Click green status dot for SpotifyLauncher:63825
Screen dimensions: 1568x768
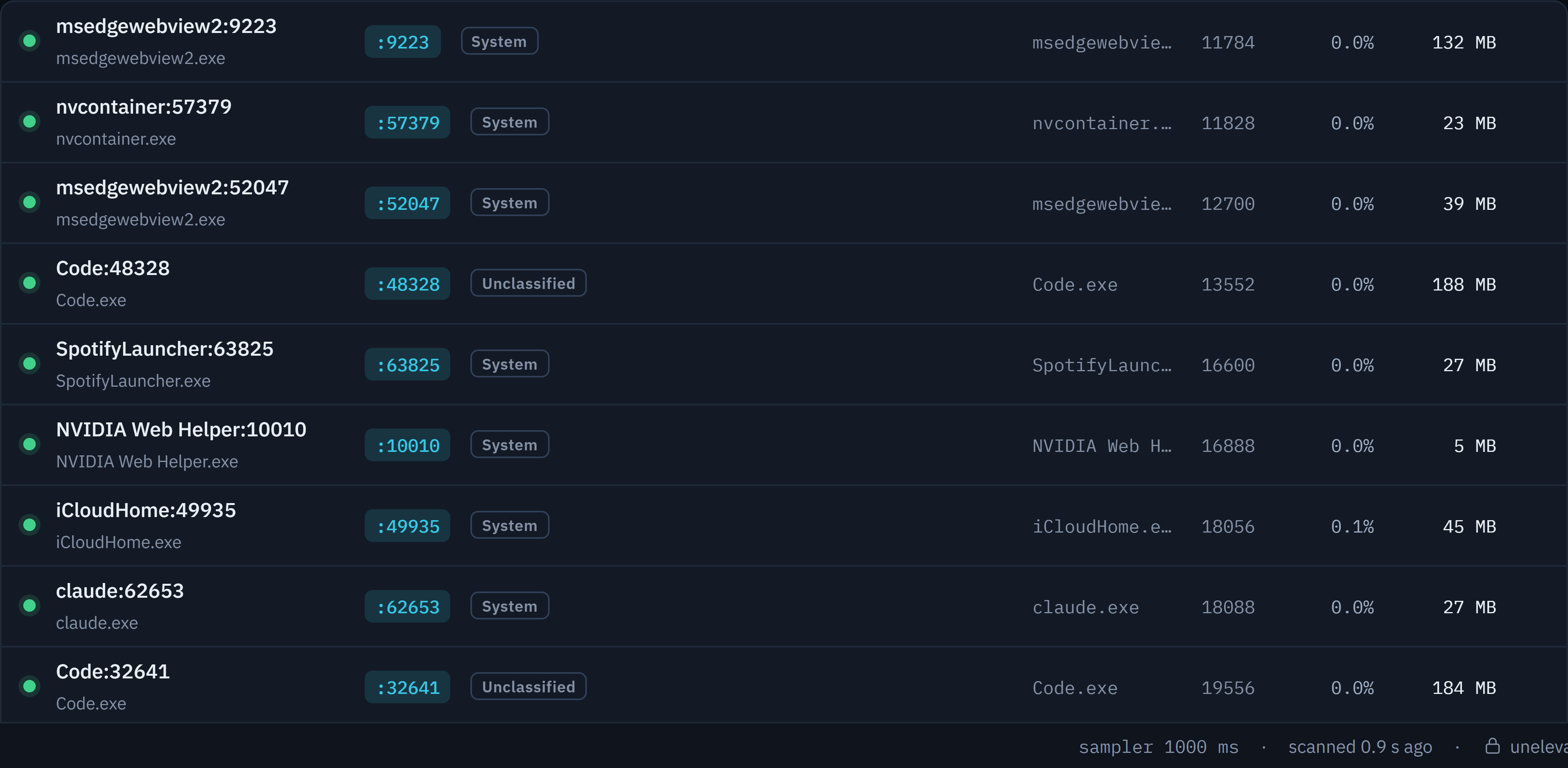pyautogui.click(x=29, y=364)
